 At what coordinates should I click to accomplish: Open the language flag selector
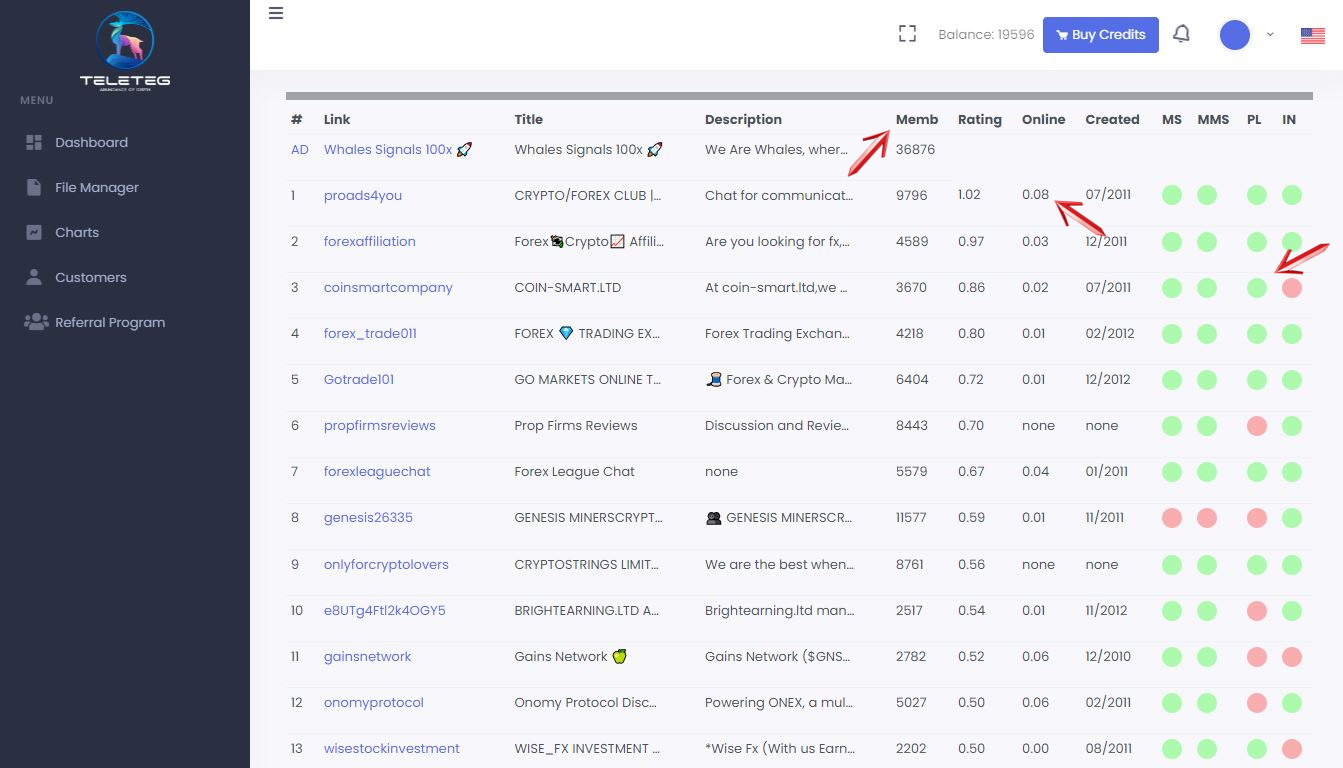1312,35
